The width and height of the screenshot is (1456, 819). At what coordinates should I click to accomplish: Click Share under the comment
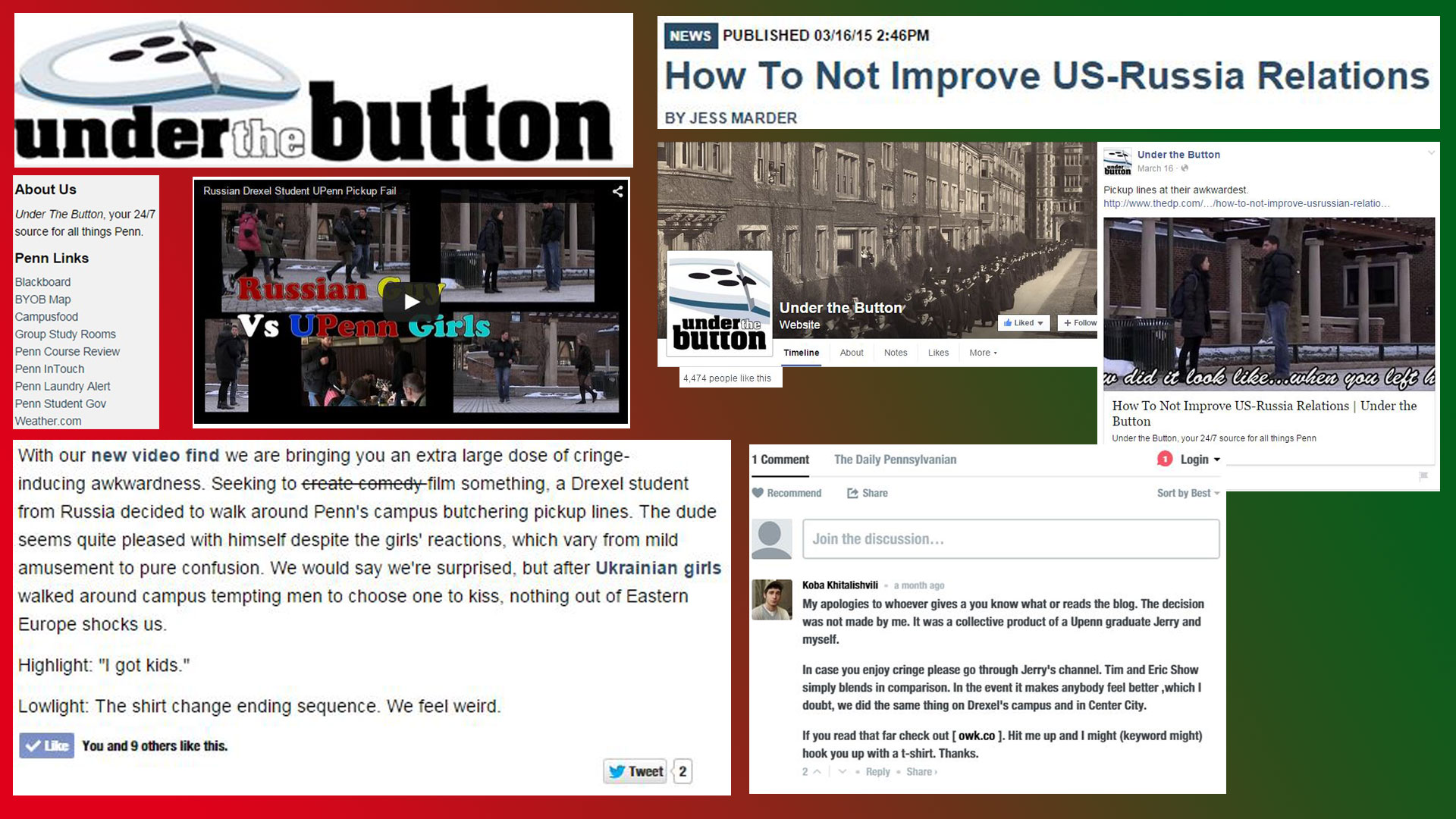pos(921,772)
